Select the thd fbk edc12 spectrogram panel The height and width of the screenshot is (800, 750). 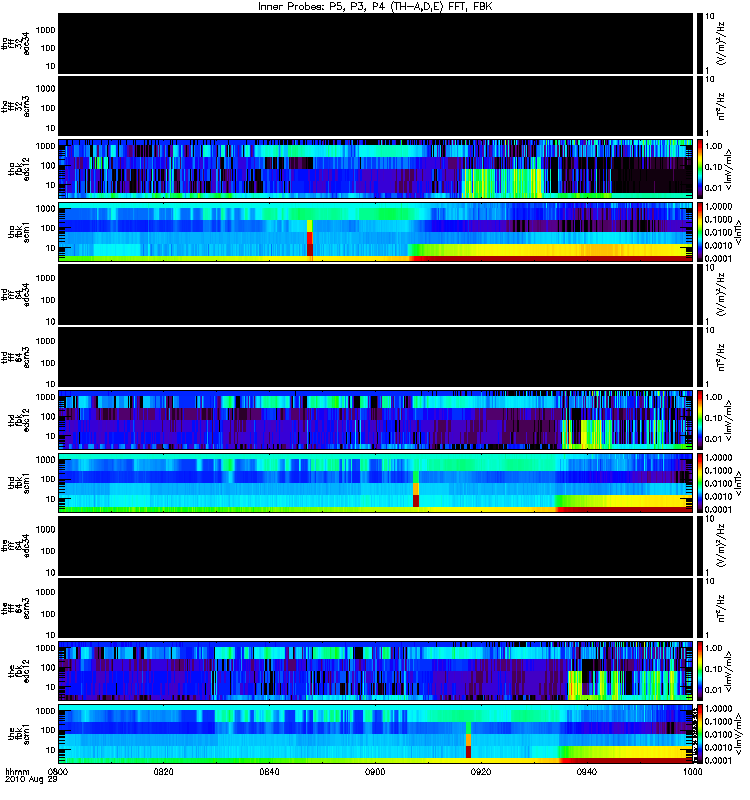pyautogui.click(x=376, y=420)
